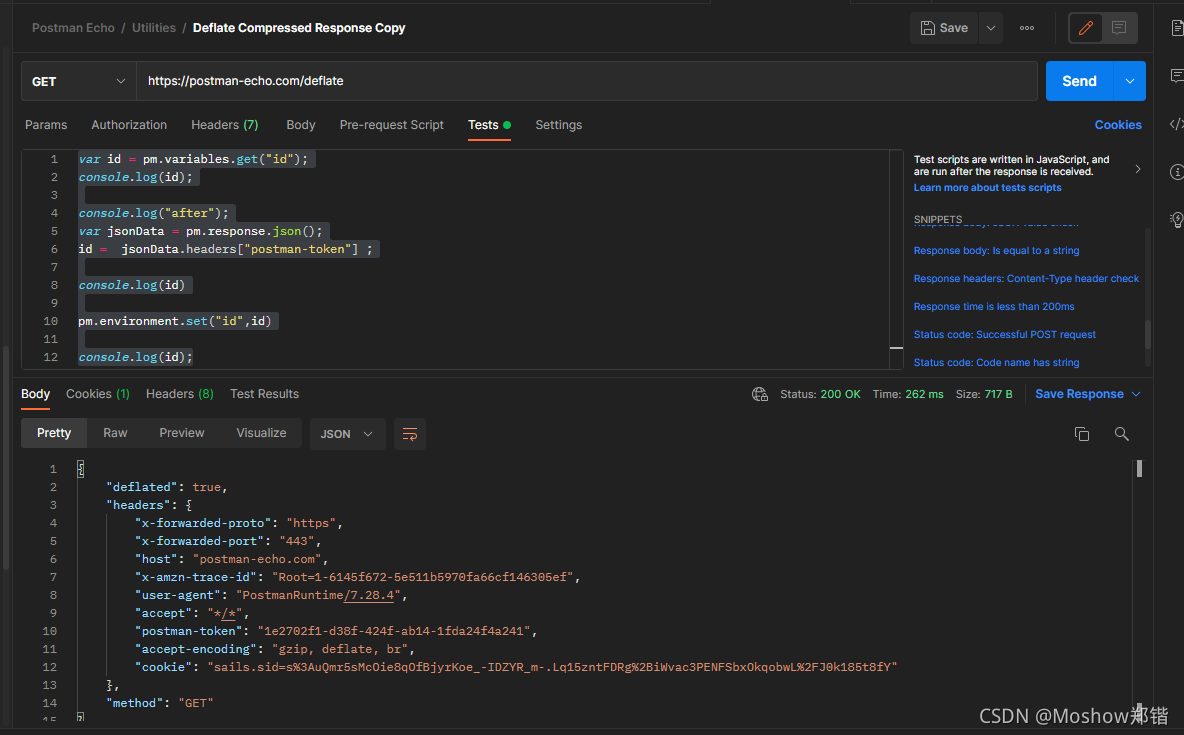Open search in the response body
This screenshot has width=1184, height=735.
click(1121, 434)
